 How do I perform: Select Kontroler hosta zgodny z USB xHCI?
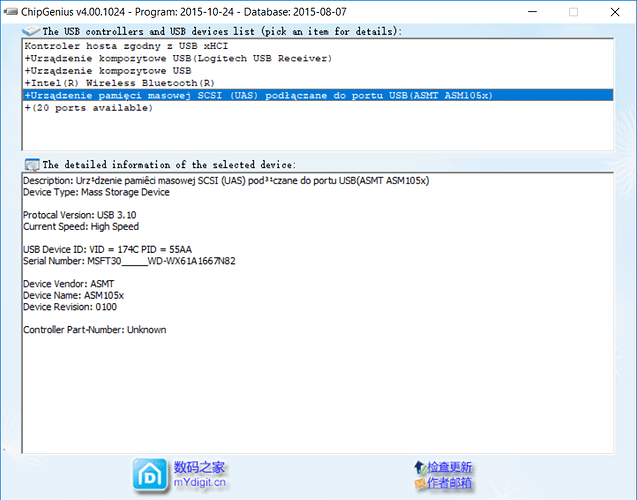point(318,46)
